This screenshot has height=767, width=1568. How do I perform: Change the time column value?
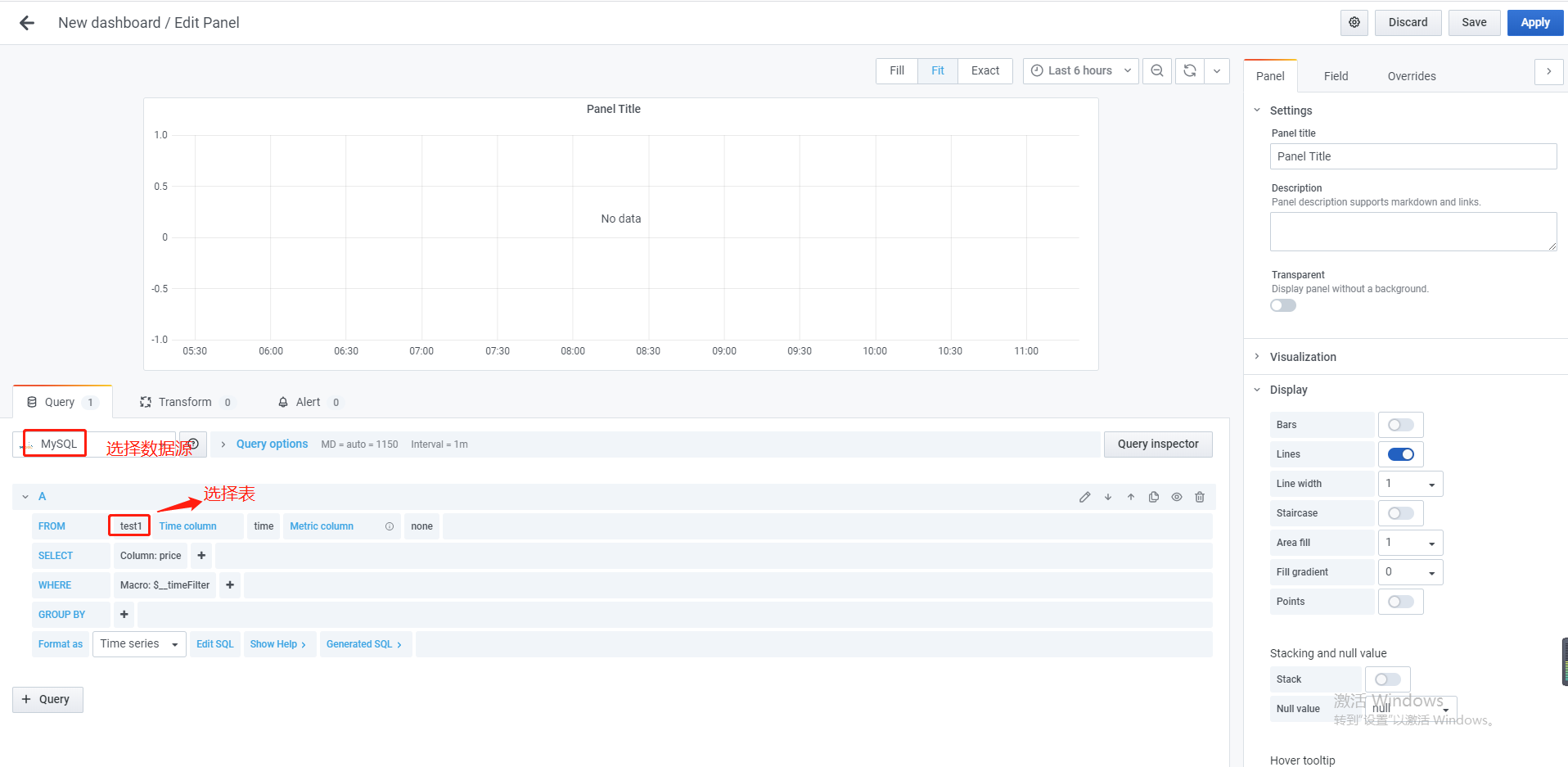point(264,526)
